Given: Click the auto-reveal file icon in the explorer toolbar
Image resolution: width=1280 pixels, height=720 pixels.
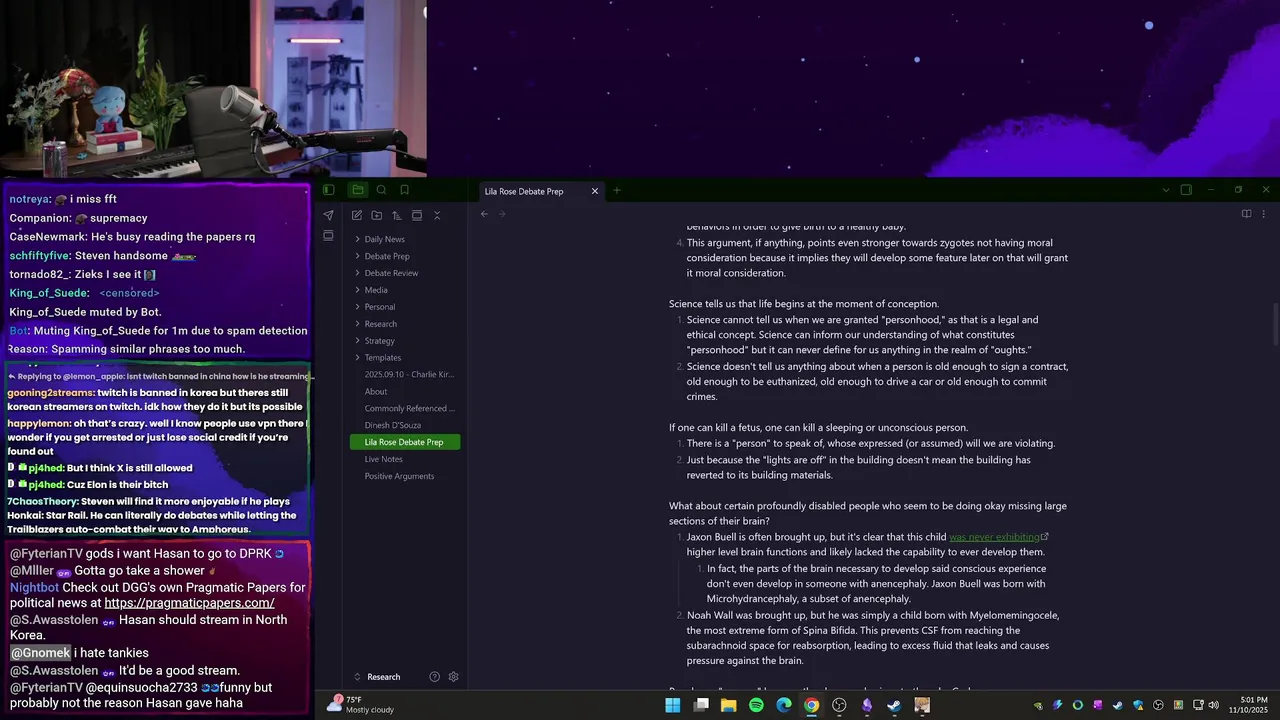Looking at the screenshot, I should [417, 215].
